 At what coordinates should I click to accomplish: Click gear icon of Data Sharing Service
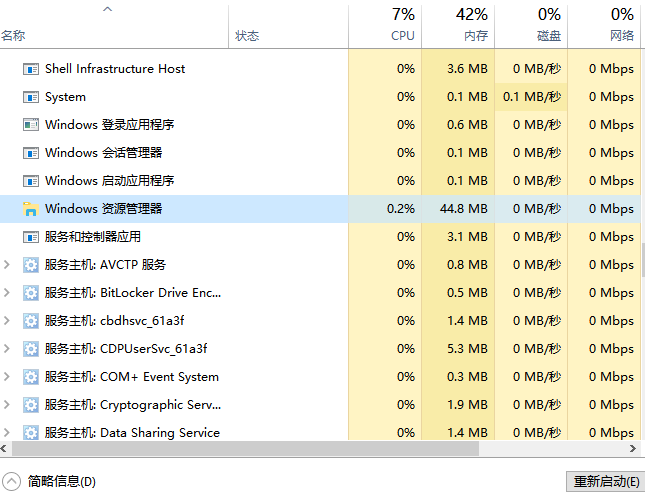[31, 432]
